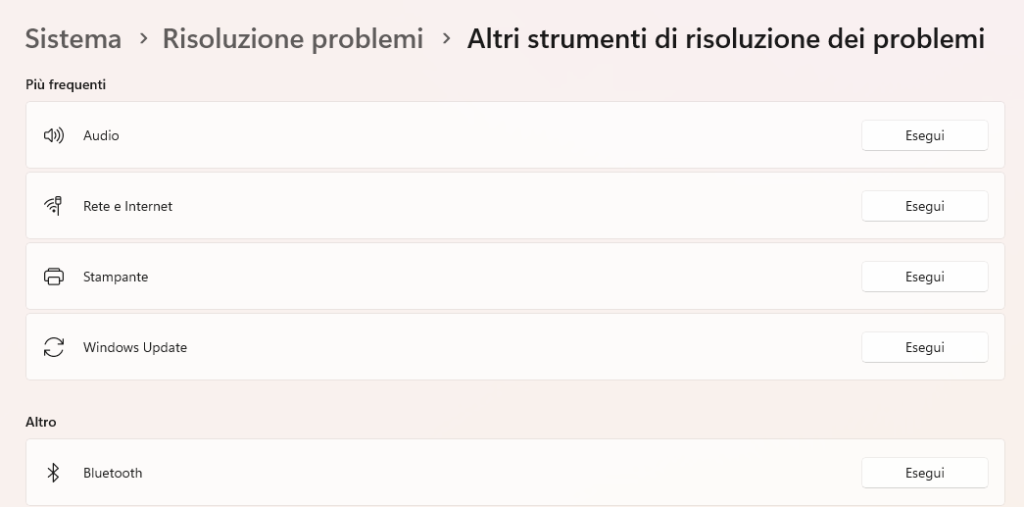Image resolution: width=1024 pixels, height=507 pixels.
Task: Run the Audio troubleshooter with Esegui
Action: pos(924,135)
